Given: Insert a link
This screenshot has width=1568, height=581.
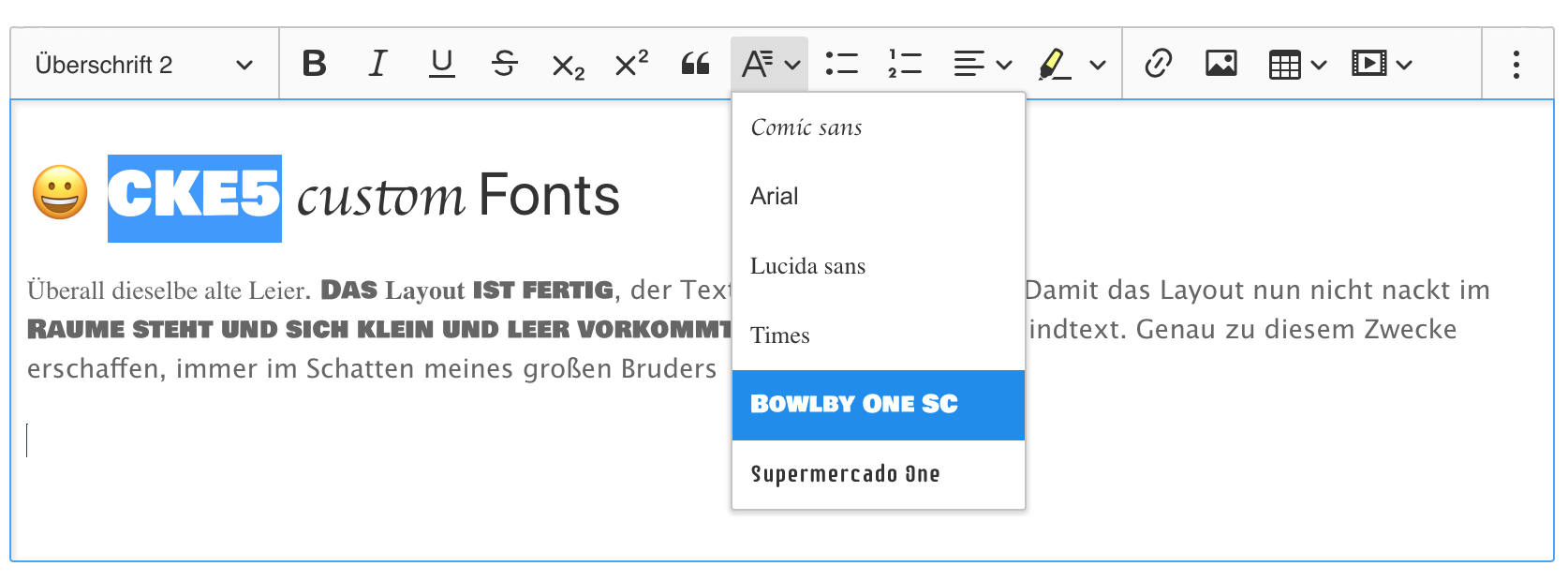Looking at the screenshot, I should coord(1159,65).
